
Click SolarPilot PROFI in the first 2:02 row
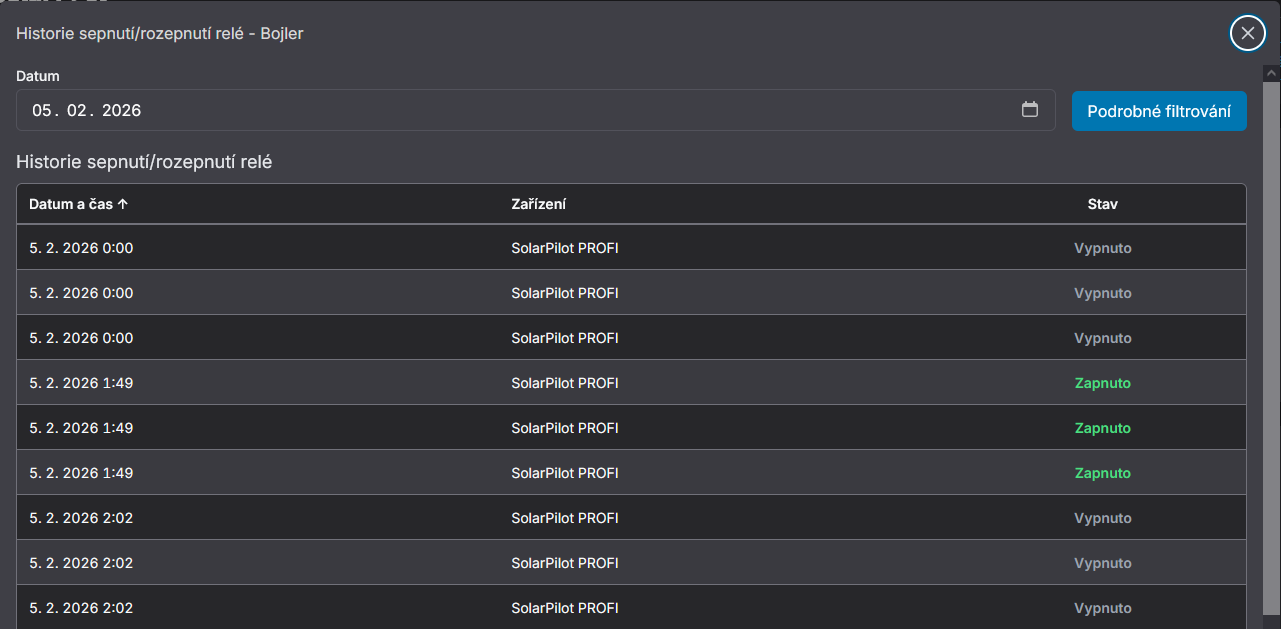(x=564, y=518)
